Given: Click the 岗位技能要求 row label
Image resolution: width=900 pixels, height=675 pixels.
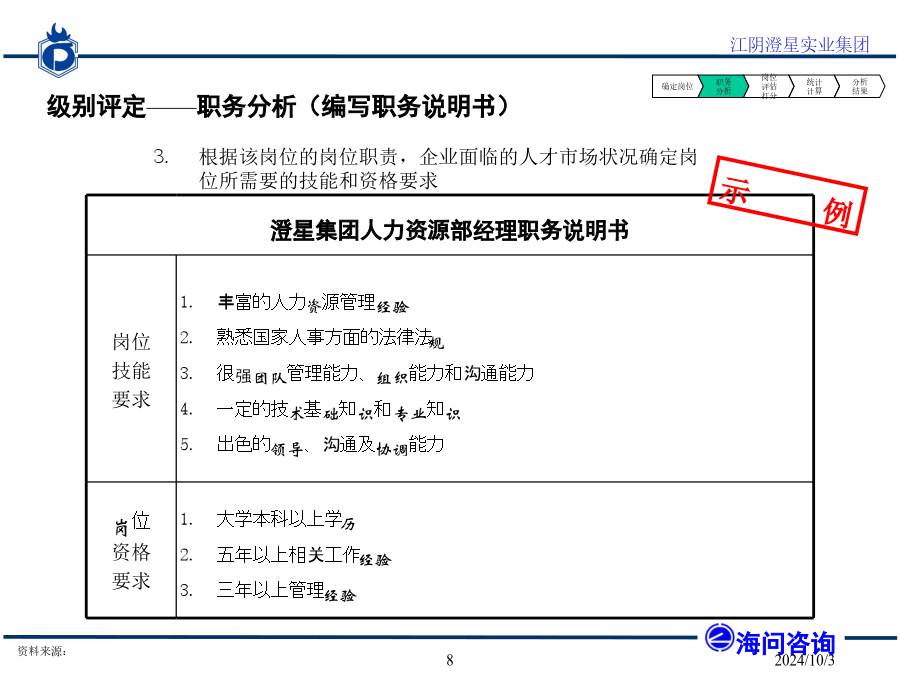Looking at the screenshot, I should [x=131, y=371].
